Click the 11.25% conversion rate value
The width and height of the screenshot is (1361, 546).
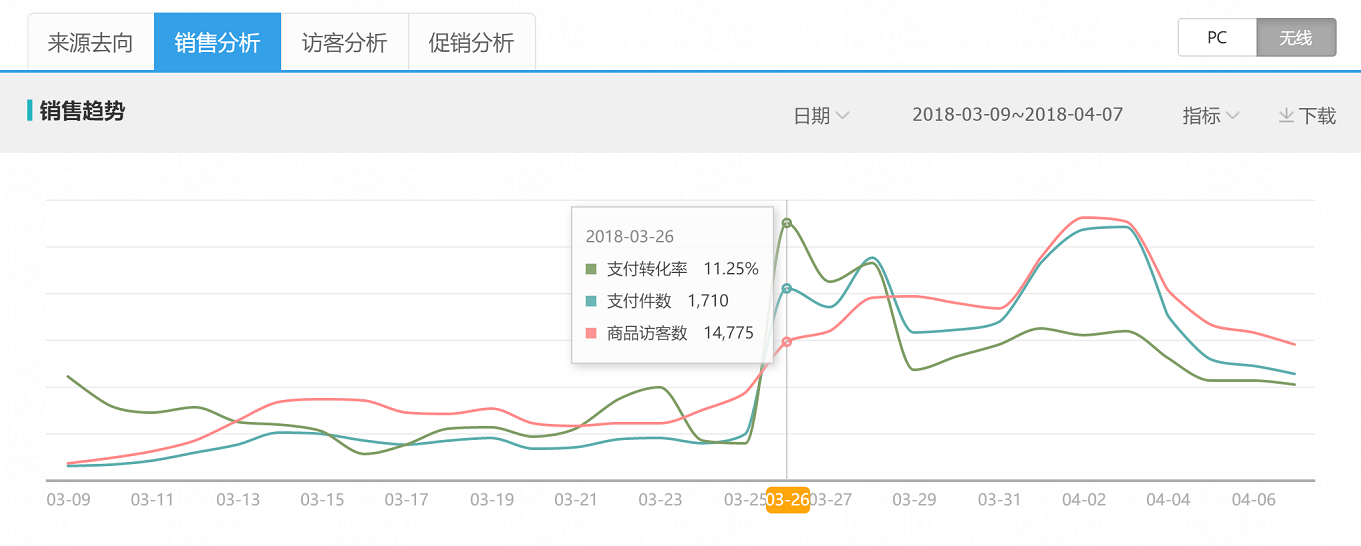(x=731, y=269)
